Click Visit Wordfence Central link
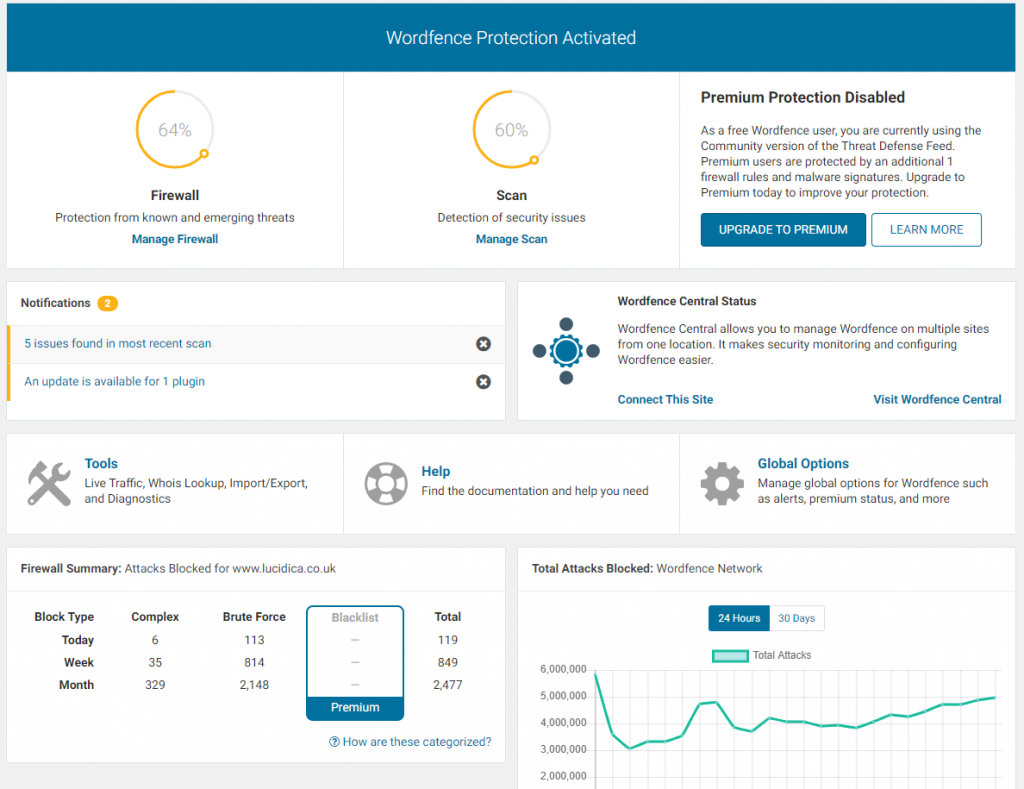1024x789 pixels. click(x=937, y=399)
